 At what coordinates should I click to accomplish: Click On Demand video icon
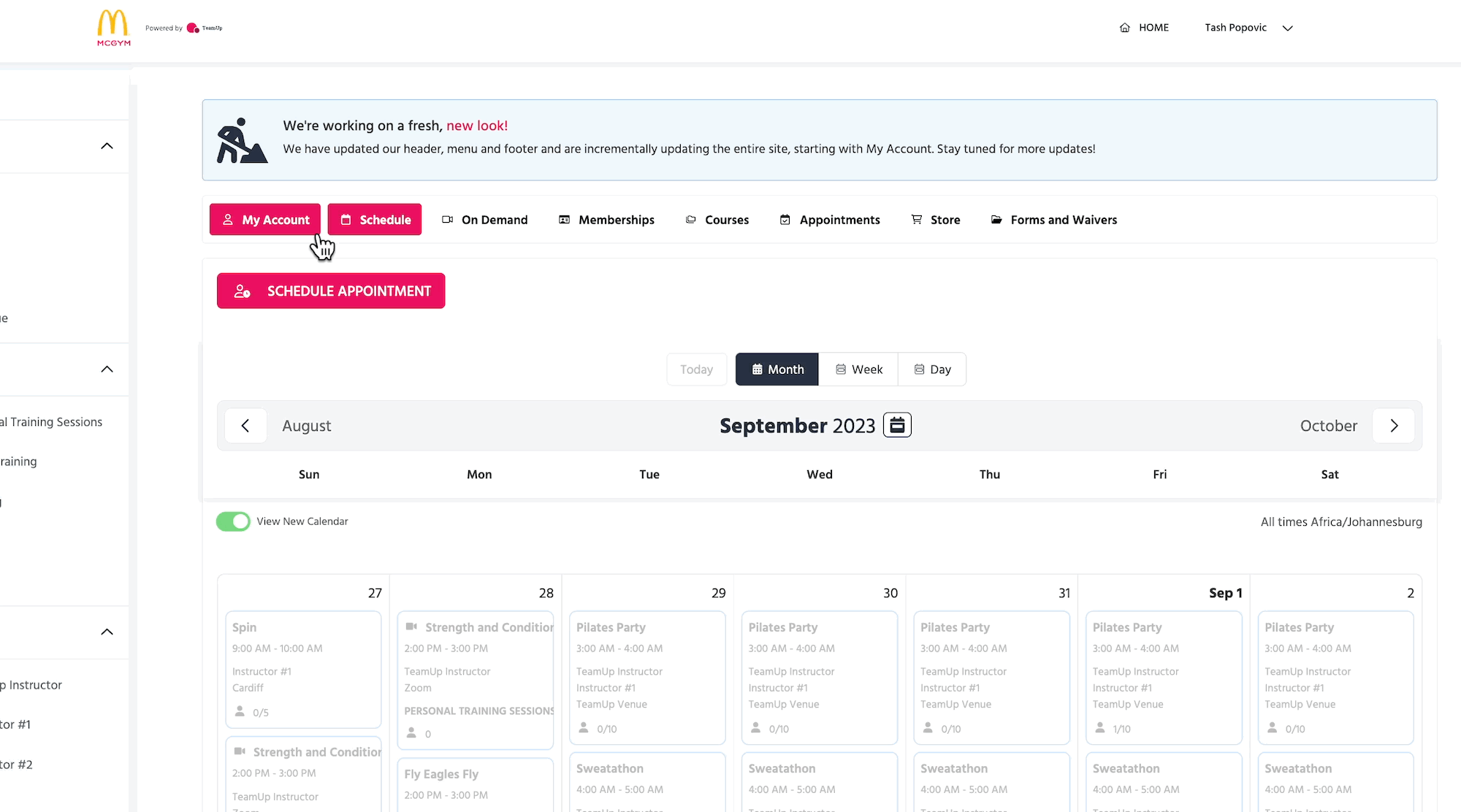pyautogui.click(x=448, y=220)
